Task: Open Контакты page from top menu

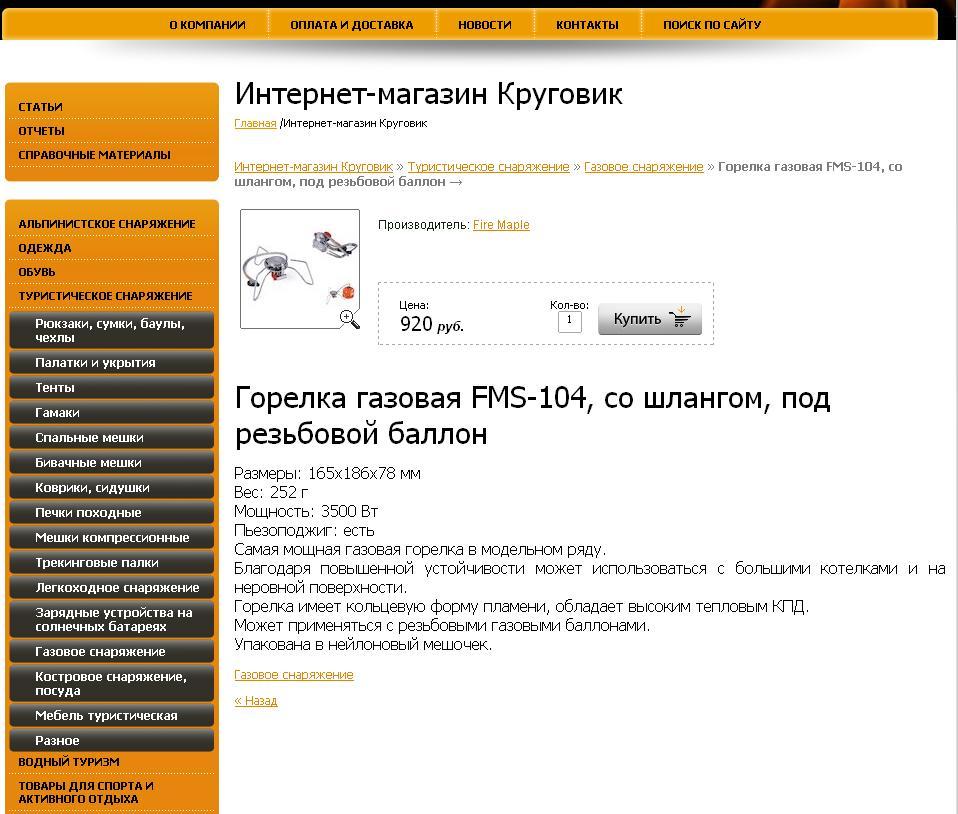Action: 587,25
